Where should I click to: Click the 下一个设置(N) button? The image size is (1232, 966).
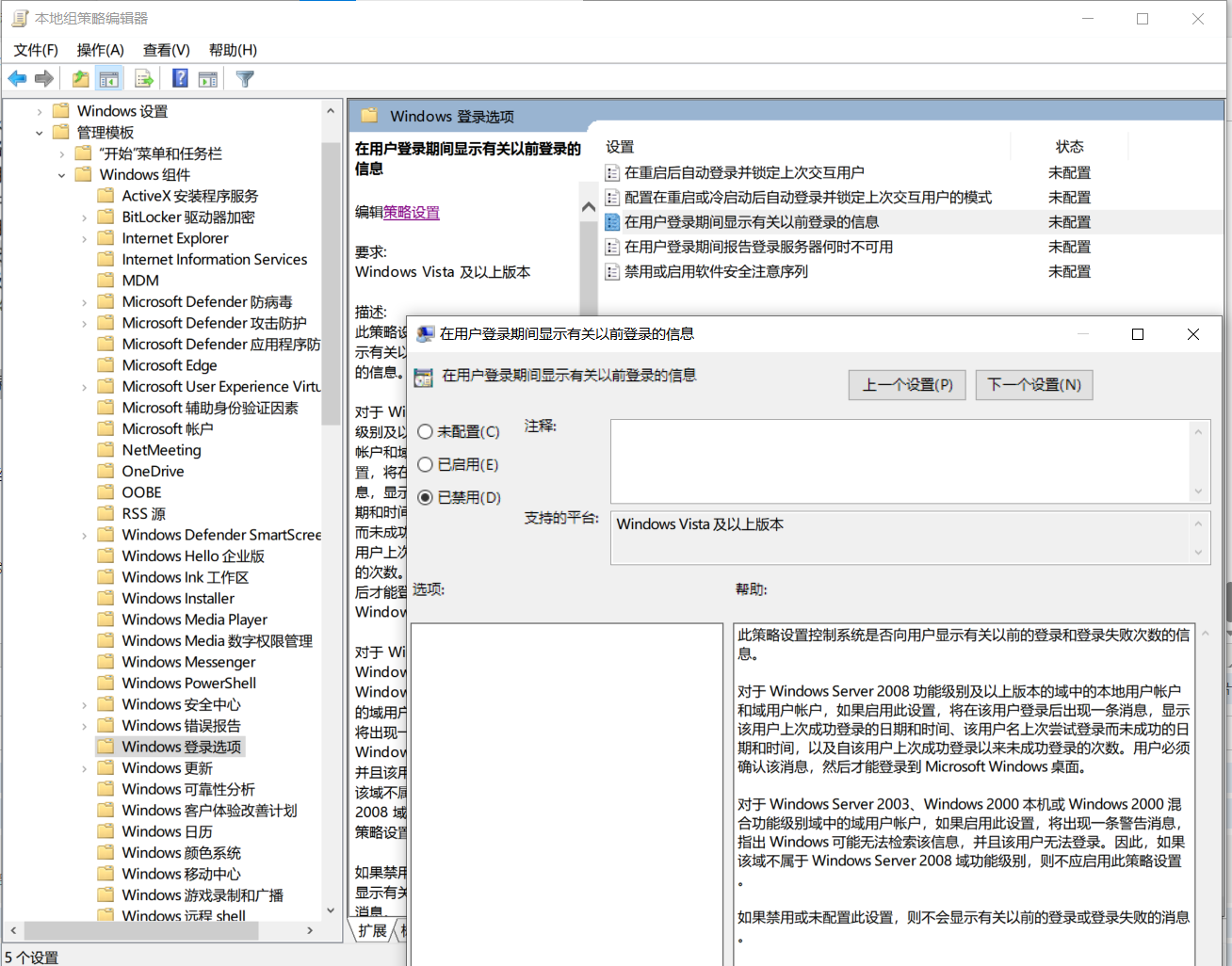[1034, 384]
